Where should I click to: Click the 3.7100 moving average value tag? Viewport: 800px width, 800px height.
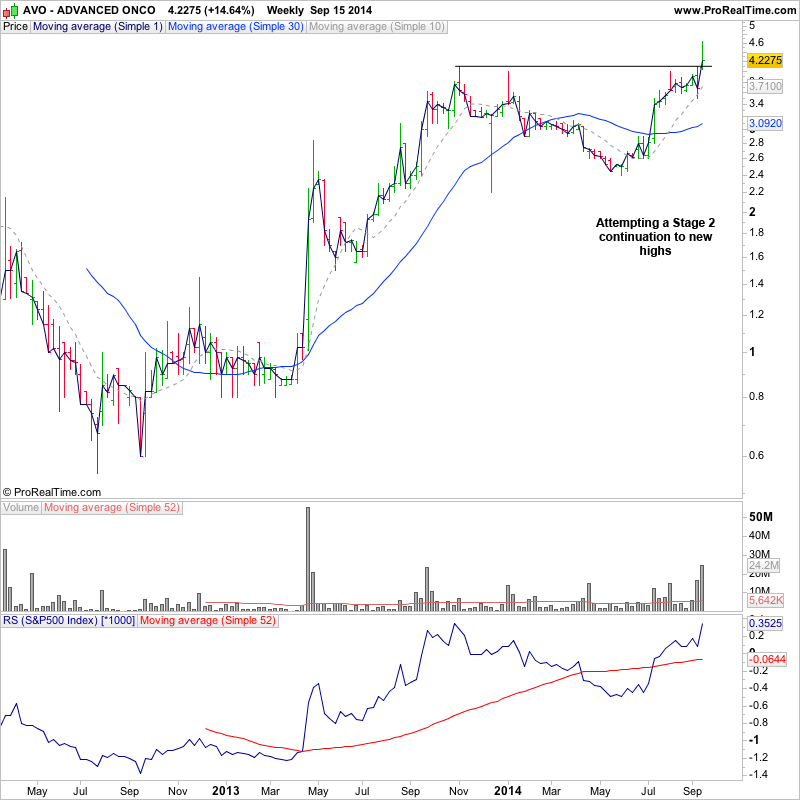[x=764, y=86]
